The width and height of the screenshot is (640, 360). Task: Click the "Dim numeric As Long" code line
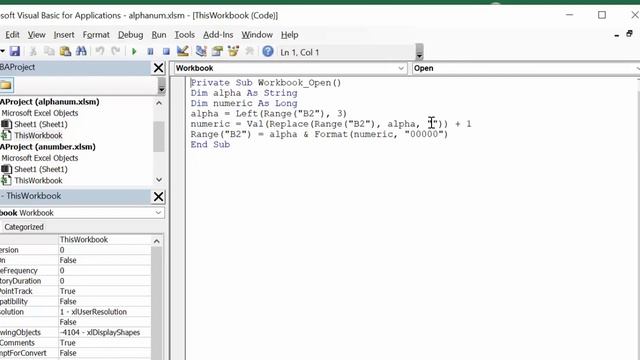tap(244, 103)
